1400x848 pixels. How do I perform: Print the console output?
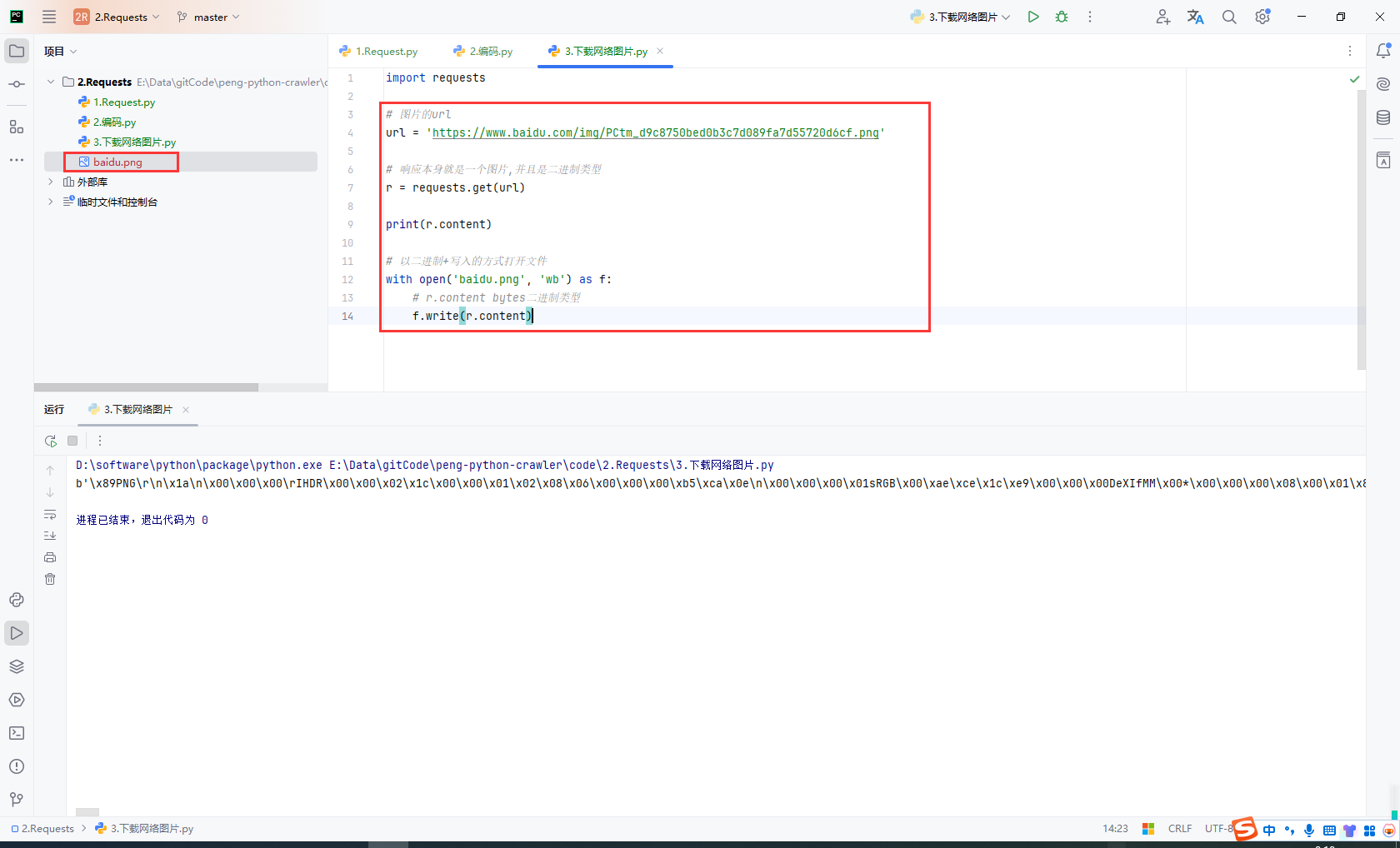(x=50, y=557)
